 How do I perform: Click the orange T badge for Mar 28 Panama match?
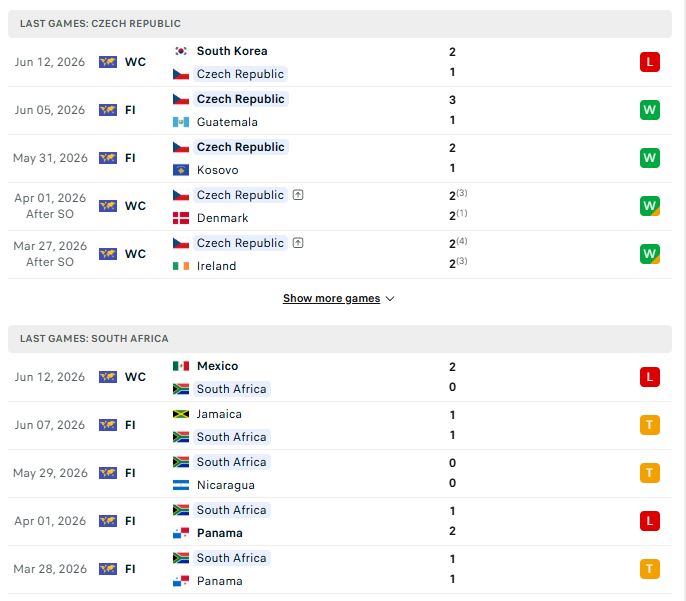pyautogui.click(x=649, y=569)
